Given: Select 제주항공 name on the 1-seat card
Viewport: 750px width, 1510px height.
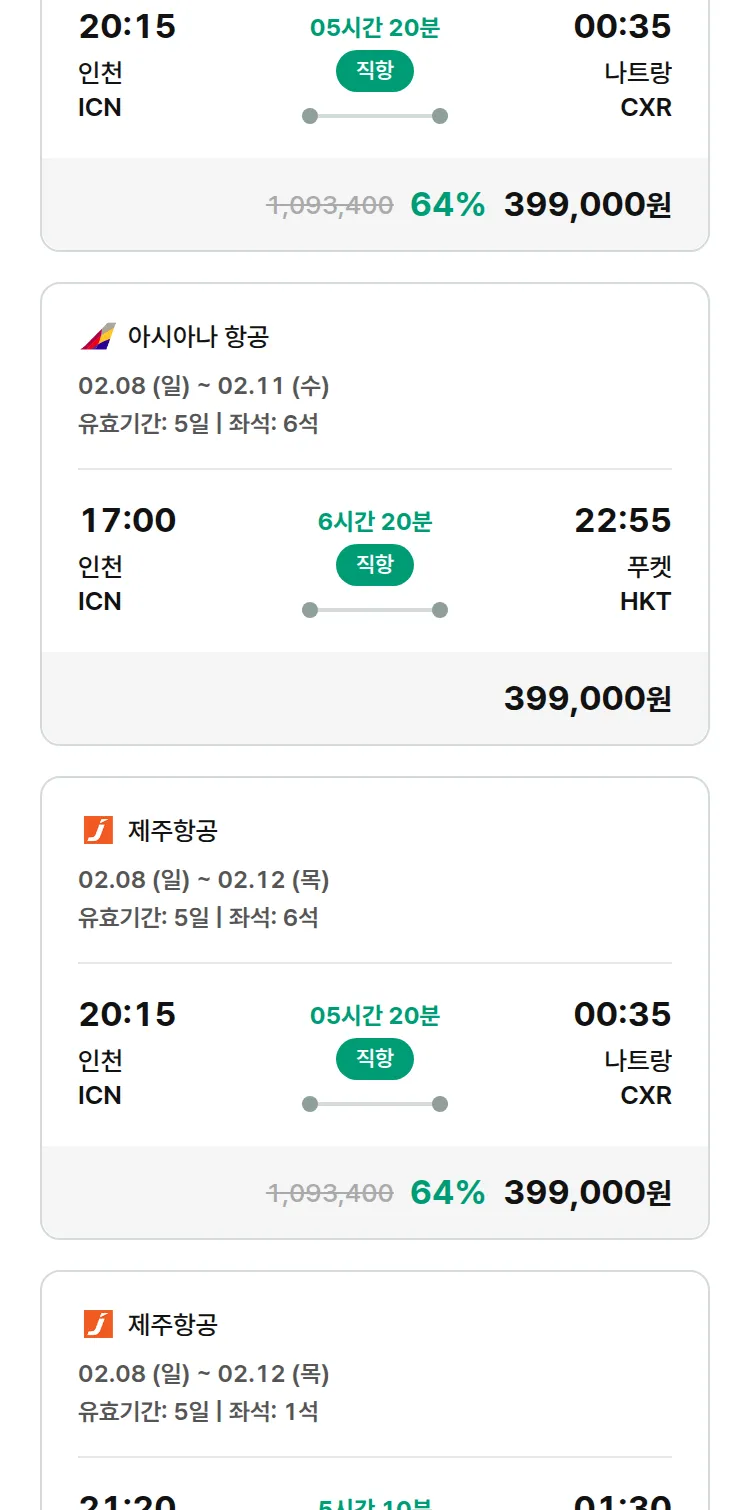Looking at the screenshot, I should pos(173,1324).
